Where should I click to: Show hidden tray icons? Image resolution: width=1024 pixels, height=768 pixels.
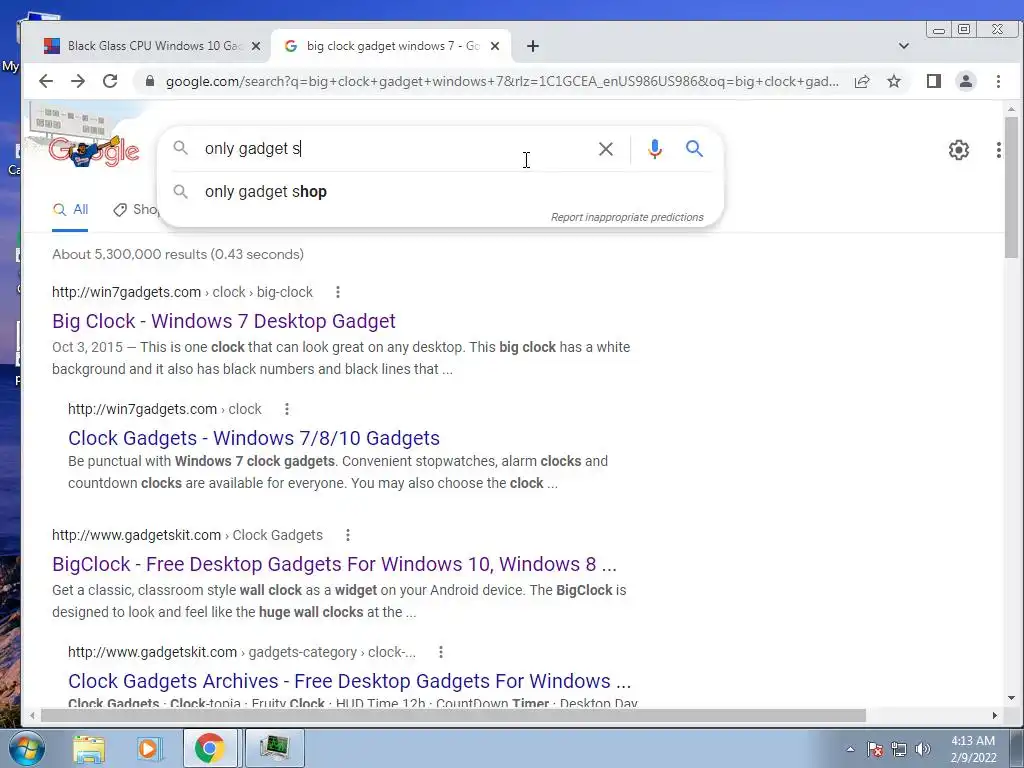click(x=850, y=749)
